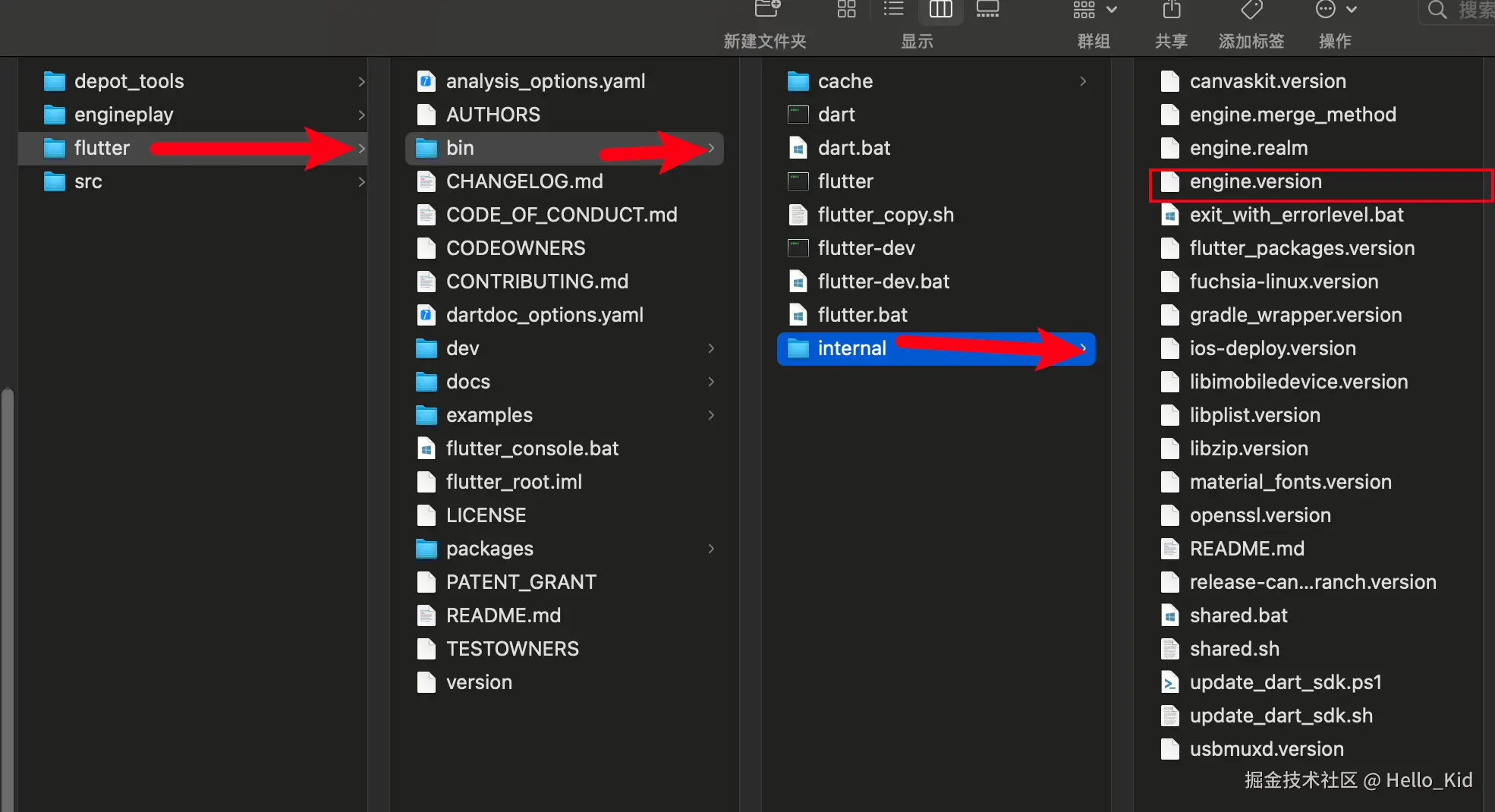Select the canvaskit.version file name
The width and height of the screenshot is (1495, 812).
click(x=1268, y=81)
